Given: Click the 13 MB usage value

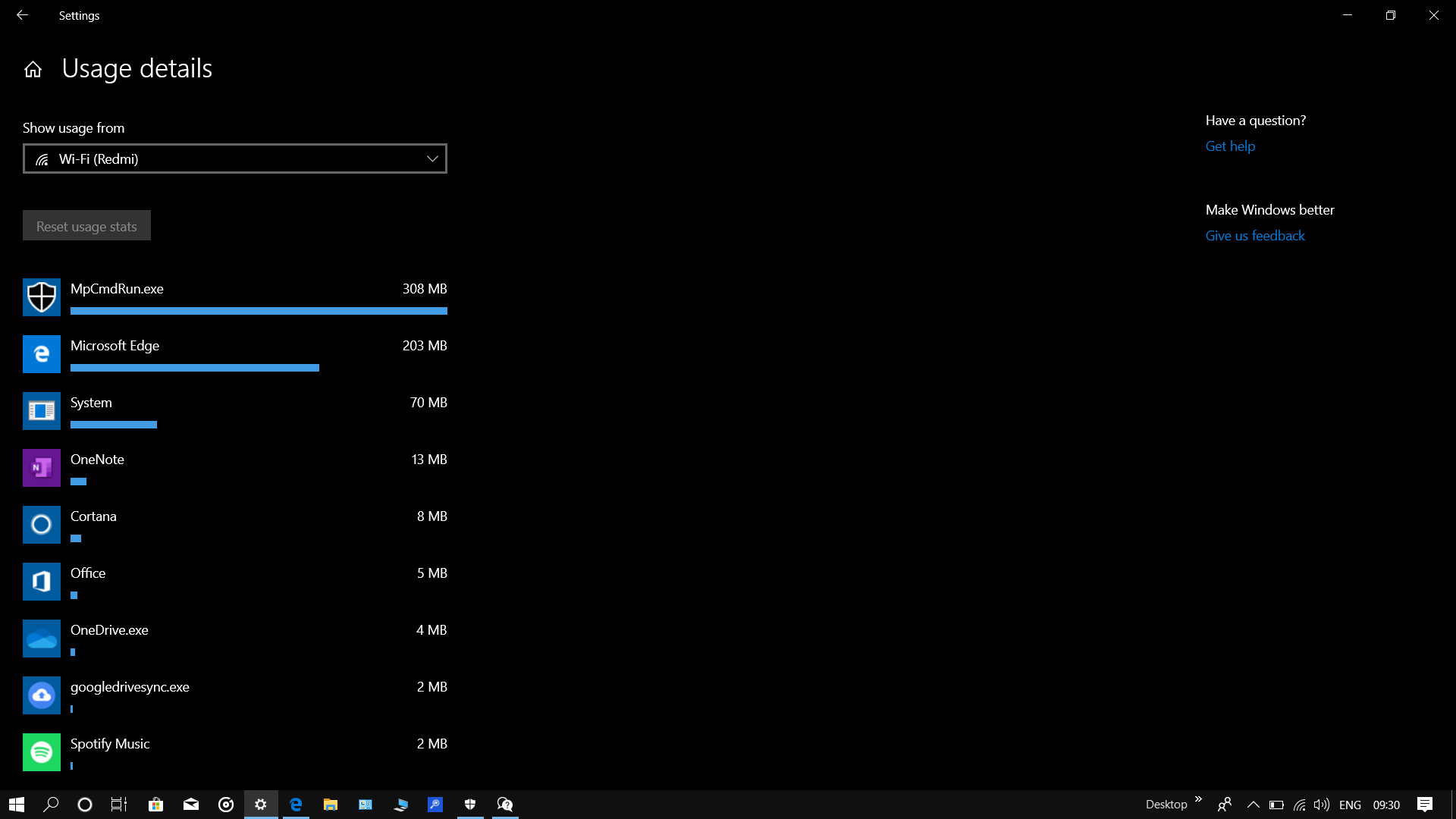Looking at the screenshot, I should click(x=429, y=460).
